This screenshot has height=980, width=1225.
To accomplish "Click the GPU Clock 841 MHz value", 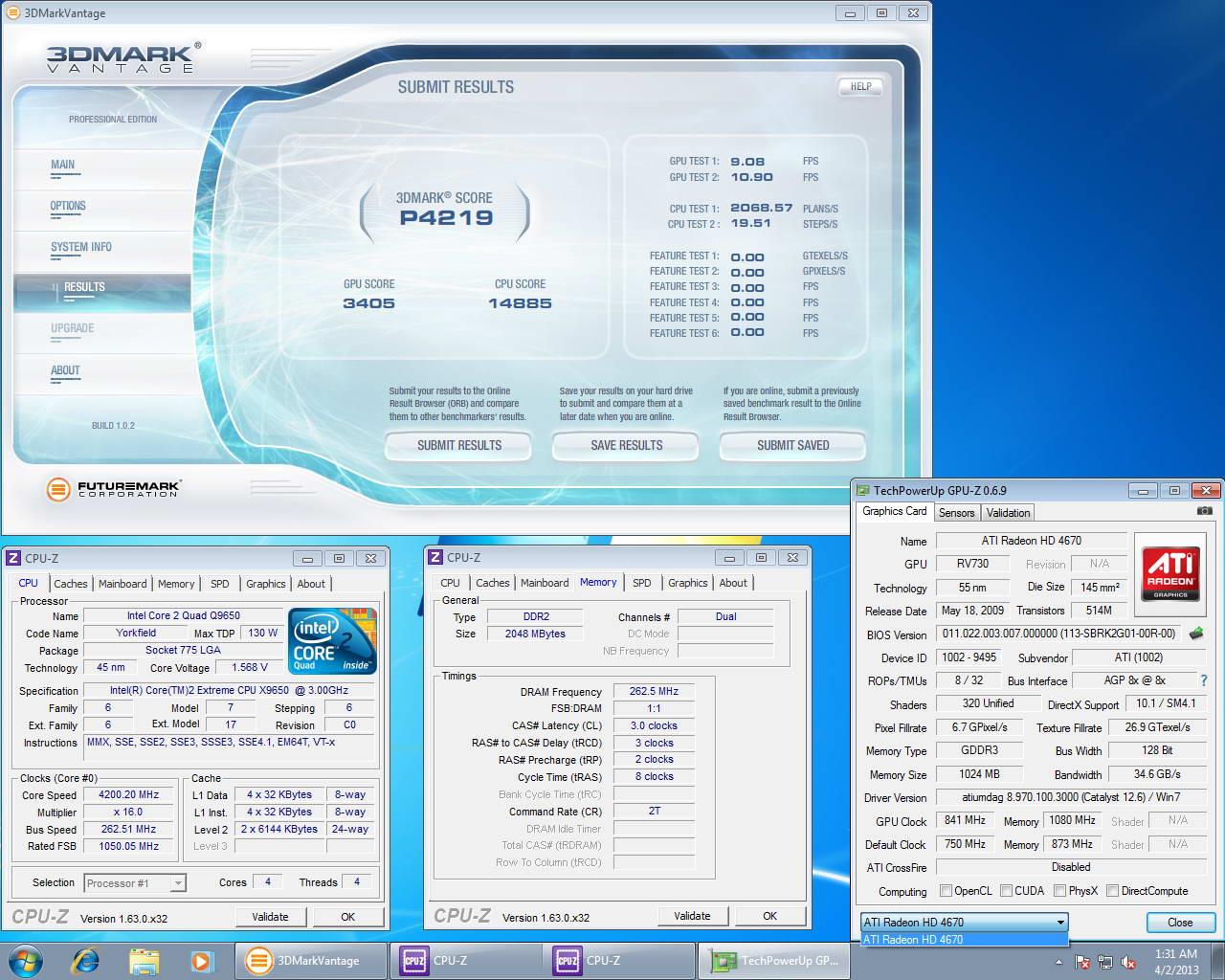I will pos(965,820).
